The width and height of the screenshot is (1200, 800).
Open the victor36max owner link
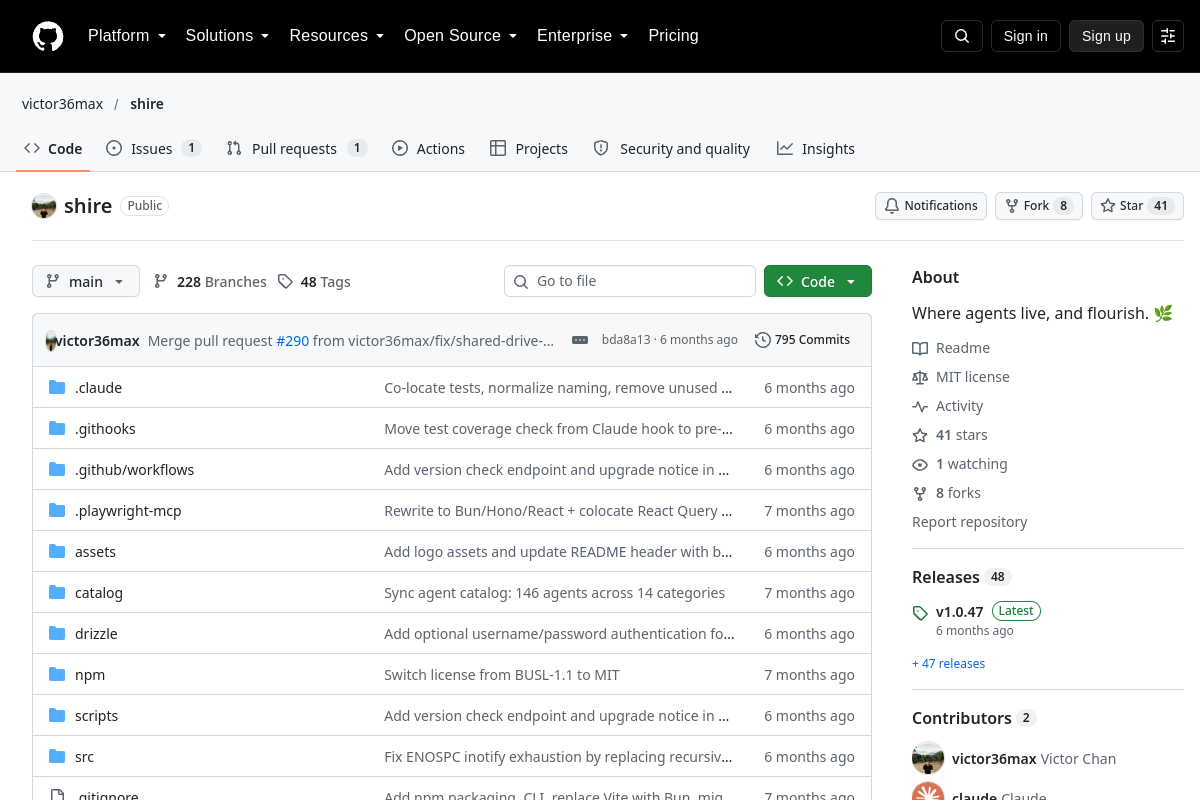63,104
